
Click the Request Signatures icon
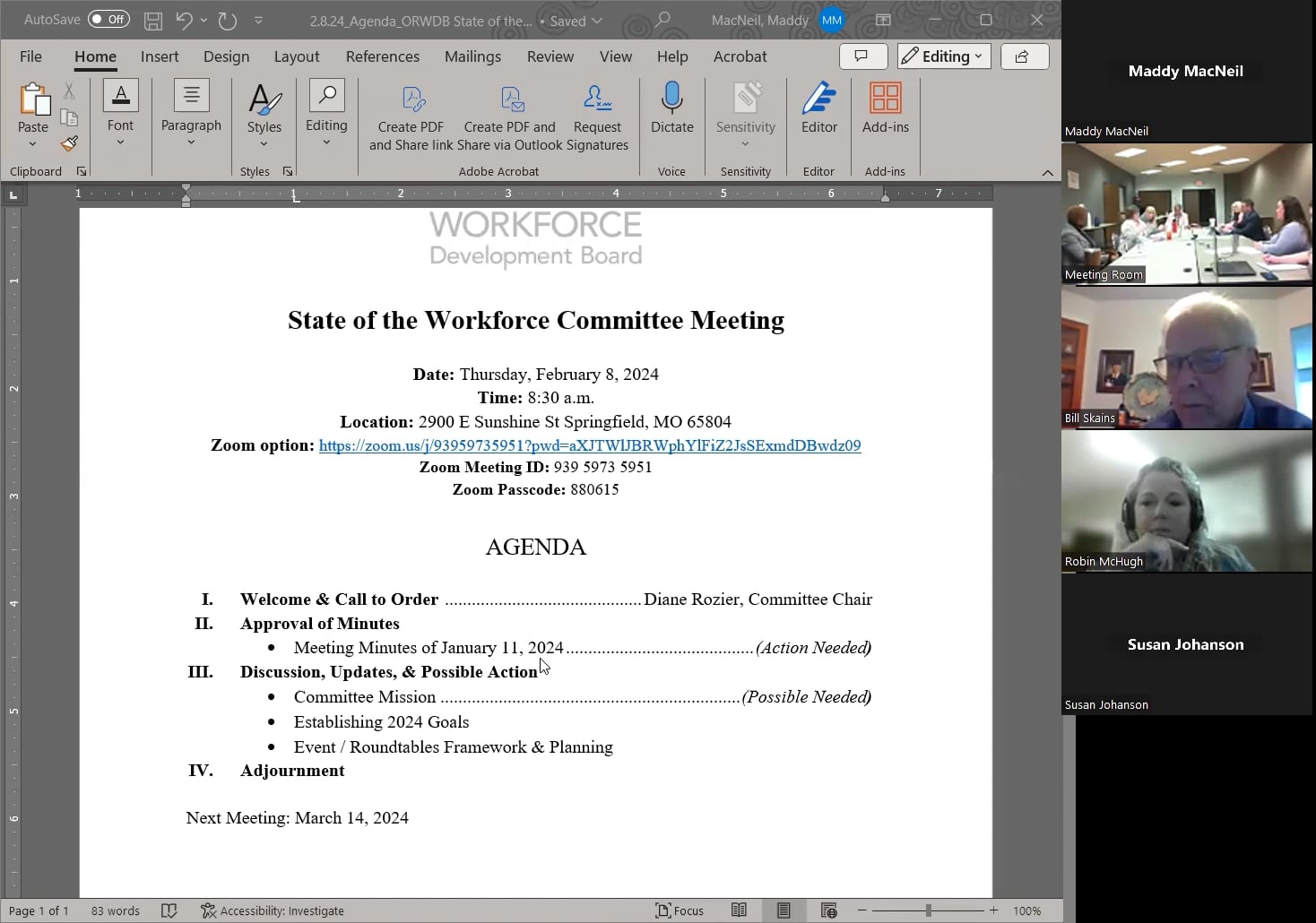[x=597, y=112]
